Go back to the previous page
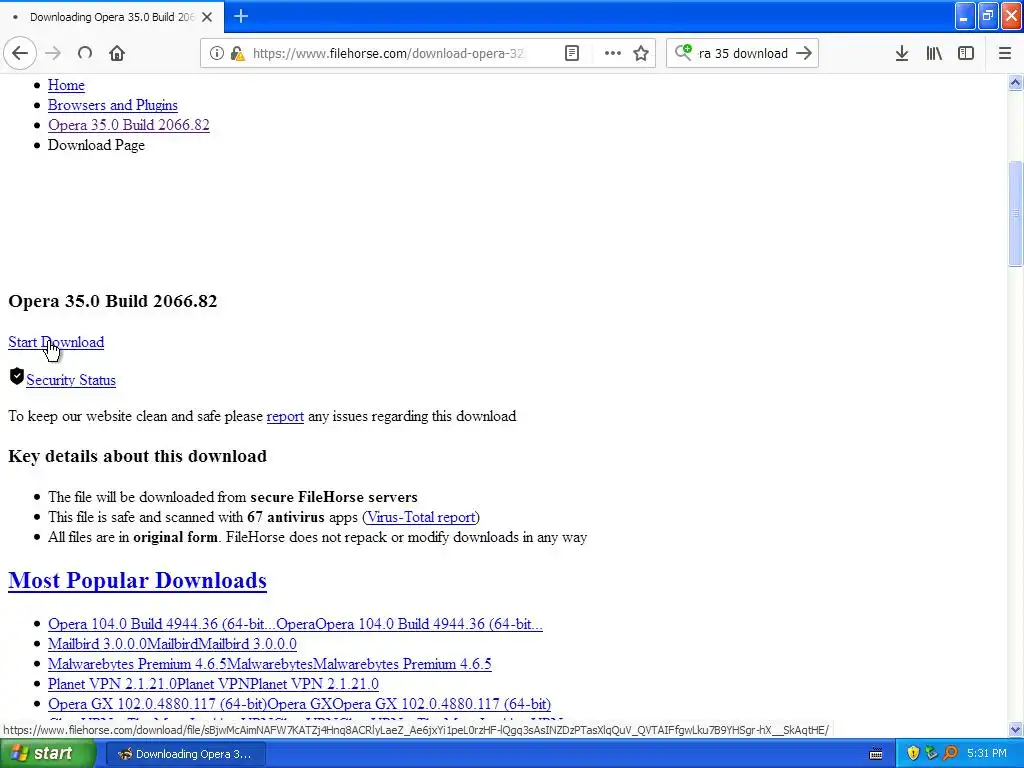The height and width of the screenshot is (768, 1024). (x=20, y=53)
